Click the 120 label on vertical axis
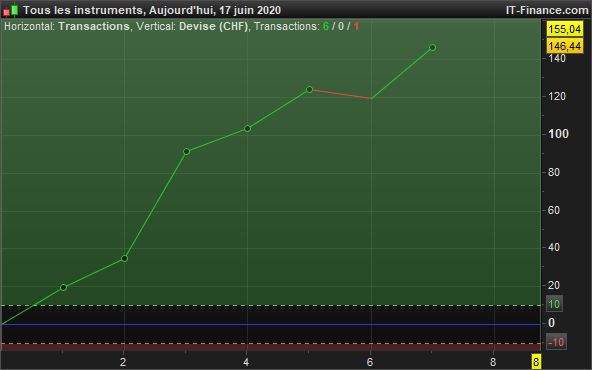Screen dimensions: 592x370 (557, 96)
